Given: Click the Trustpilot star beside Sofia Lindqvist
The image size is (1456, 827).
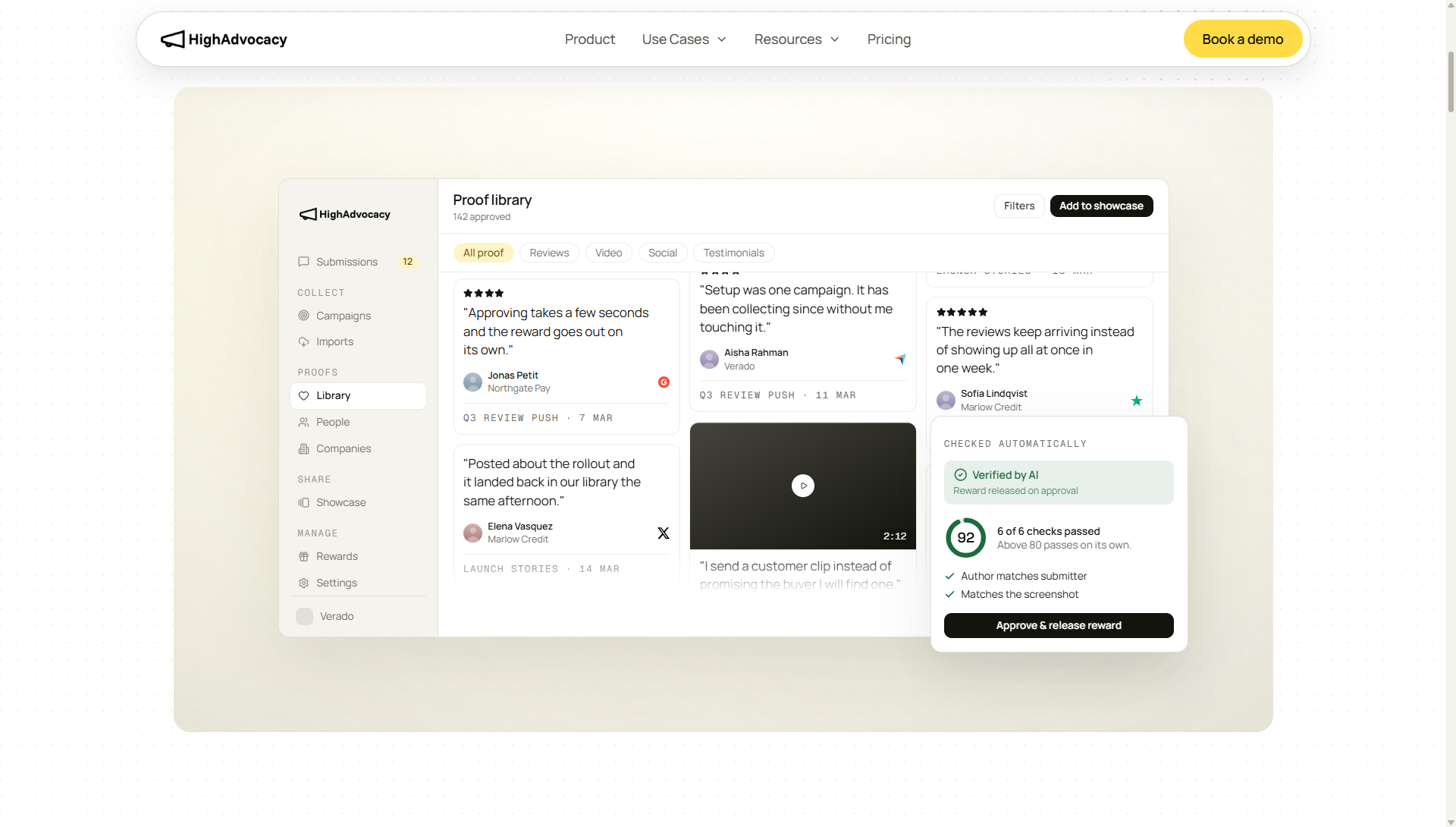Looking at the screenshot, I should [x=1137, y=401].
